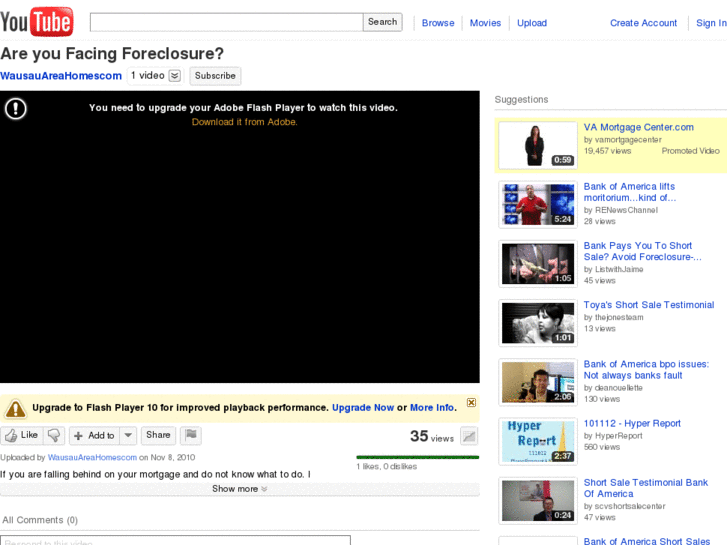
Task: Click the Add to button
Action: 95,435
